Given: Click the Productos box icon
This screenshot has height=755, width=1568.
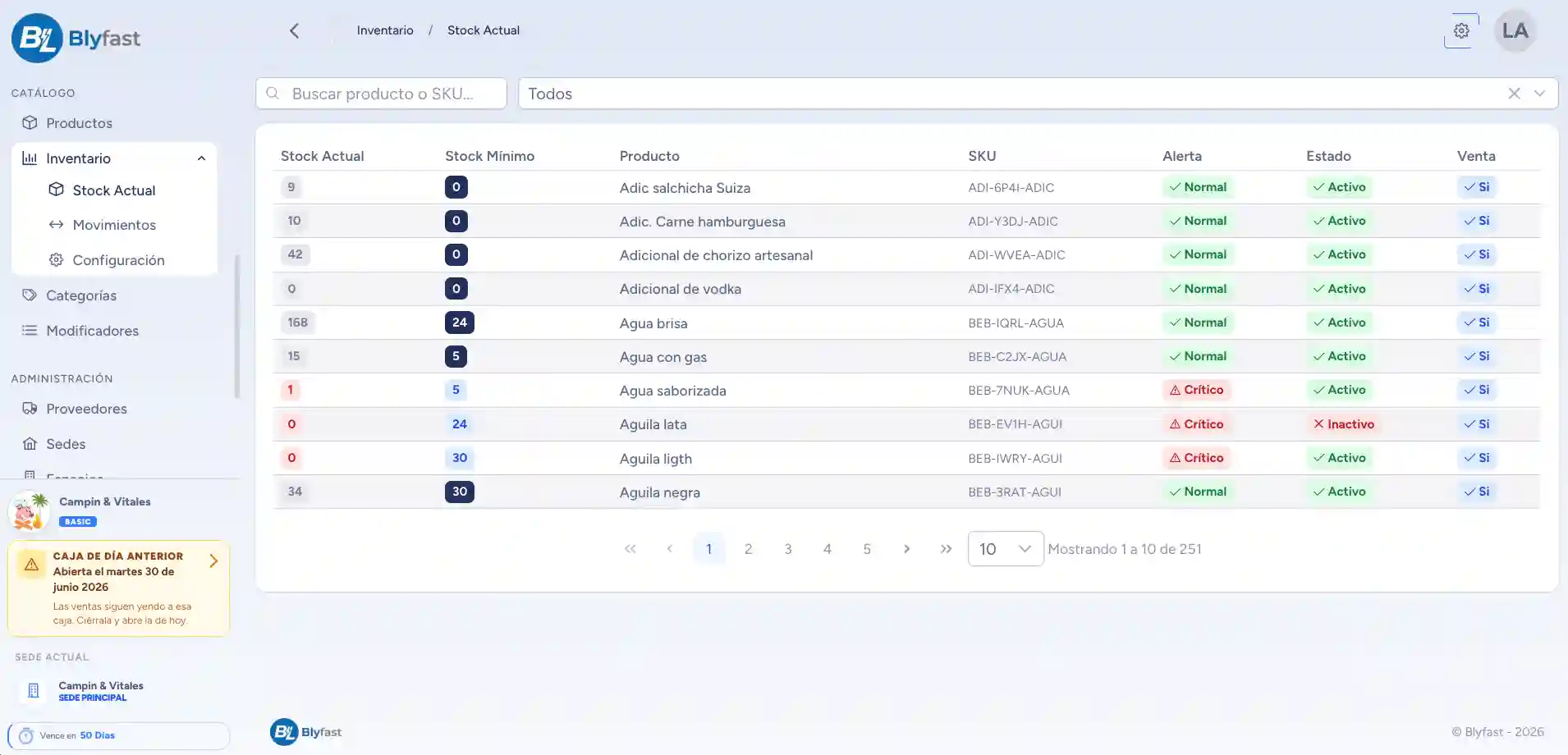Looking at the screenshot, I should pos(30,123).
